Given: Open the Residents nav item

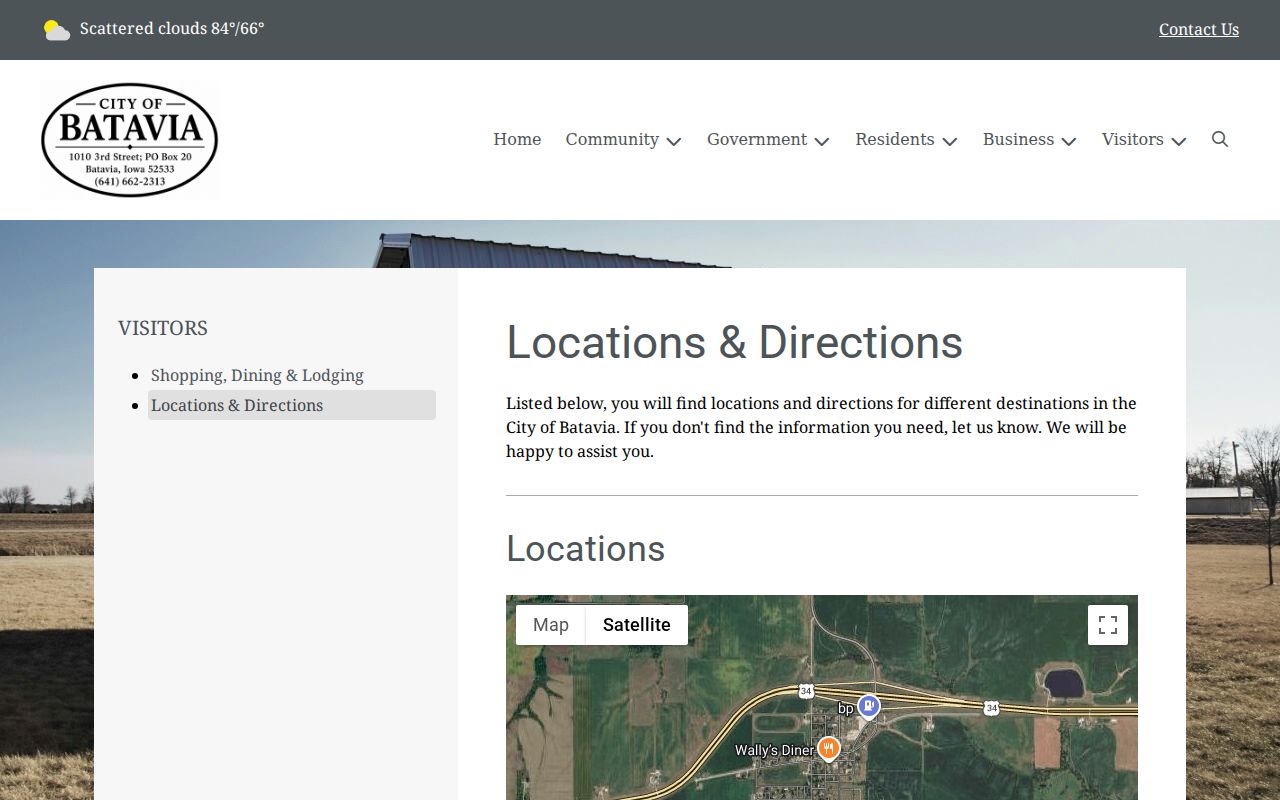Looking at the screenshot, I should coord(895,139).
